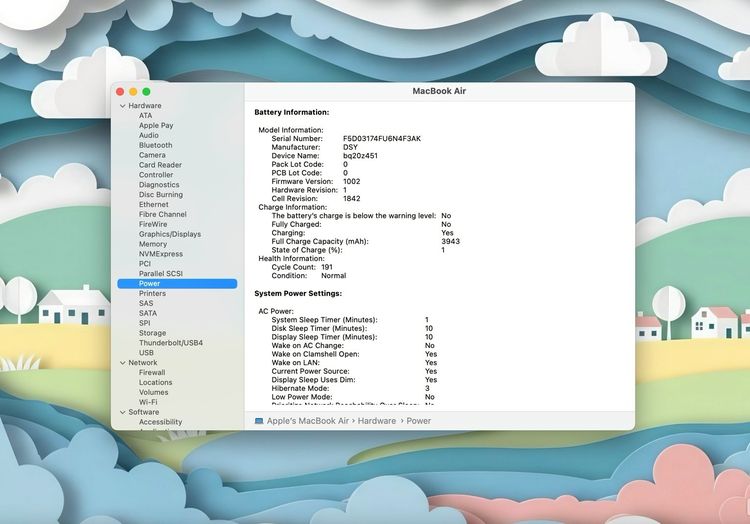Click Apple's MacBook Air in path bar

[308, 421]
